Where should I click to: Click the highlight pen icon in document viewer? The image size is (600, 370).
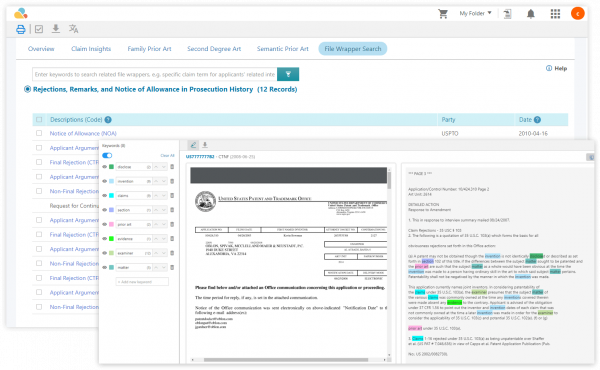(x=193, y=145)
